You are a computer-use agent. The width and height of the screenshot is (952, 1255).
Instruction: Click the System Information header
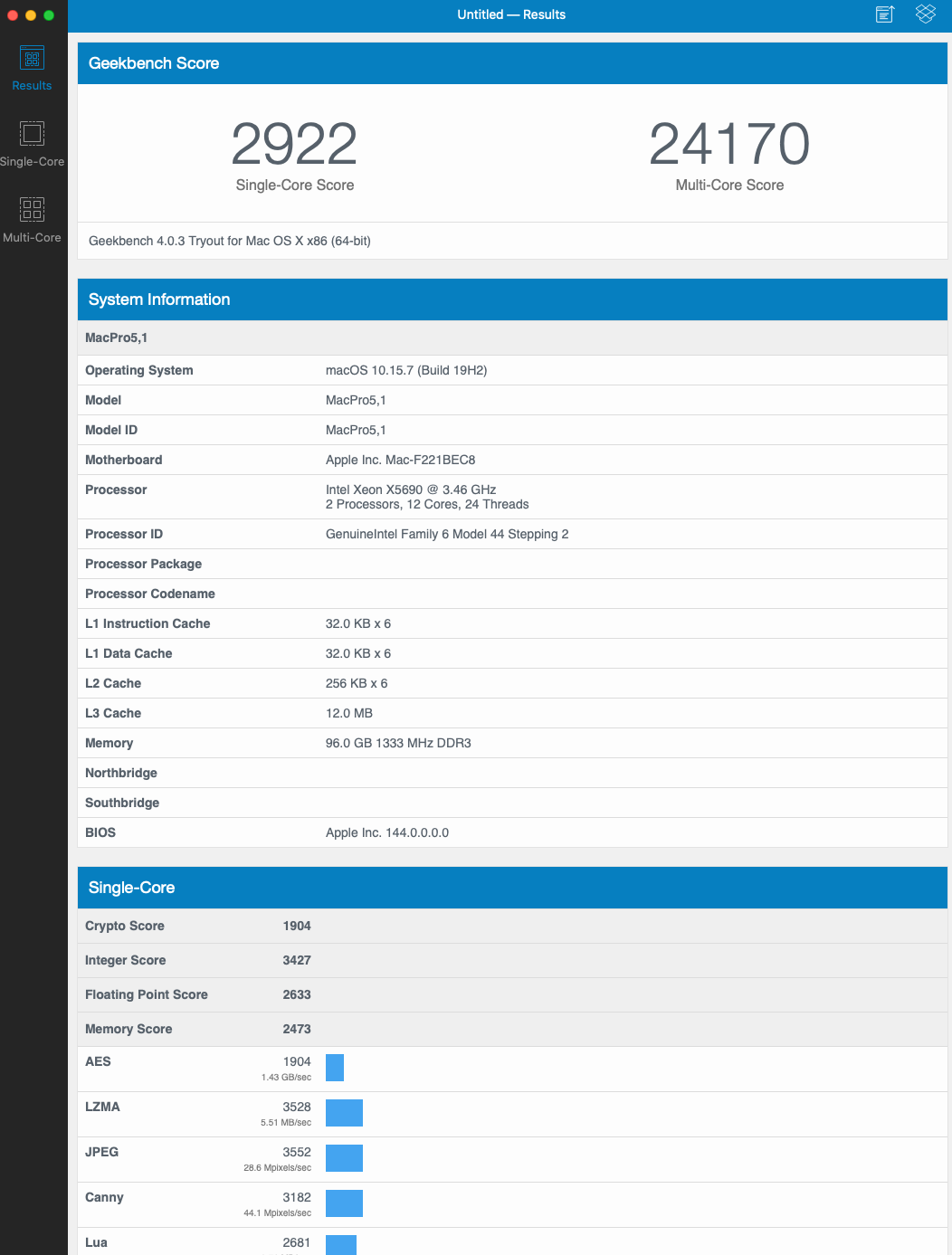pos(512,299)
